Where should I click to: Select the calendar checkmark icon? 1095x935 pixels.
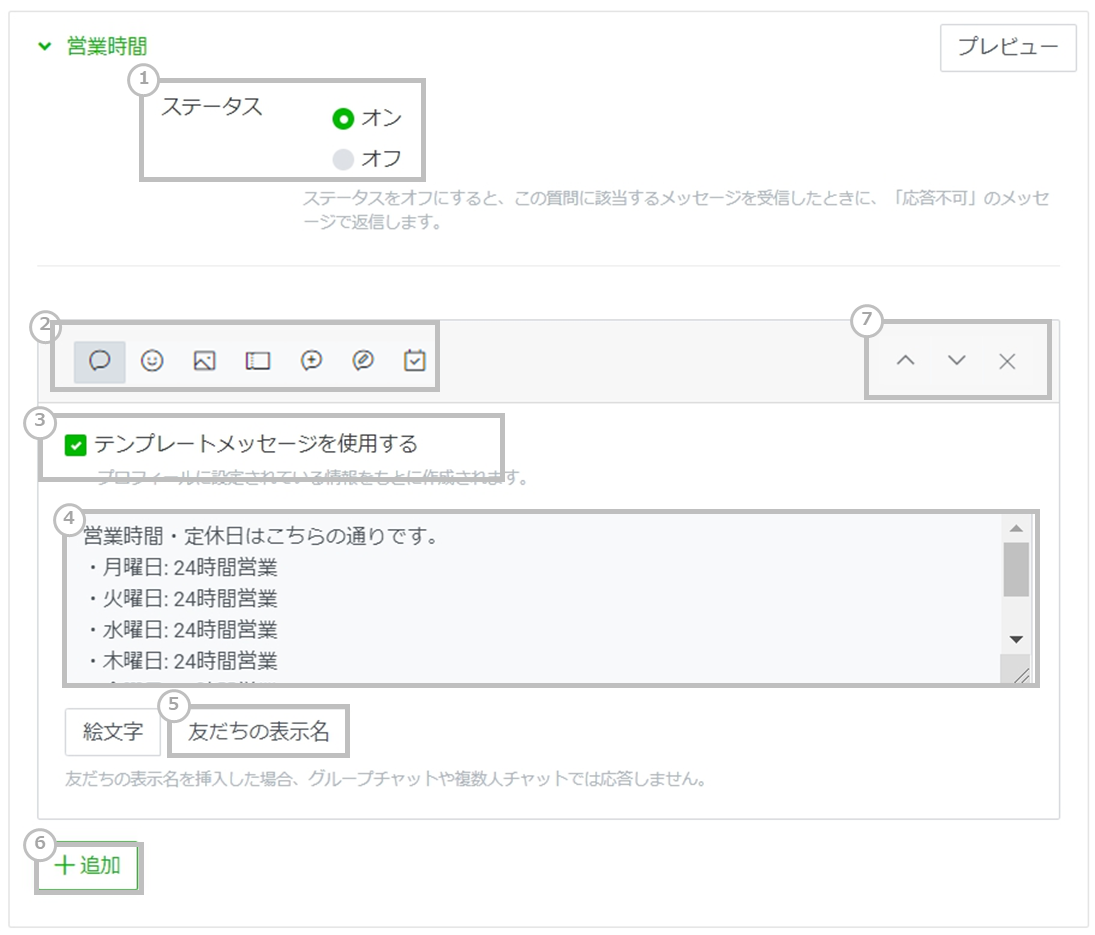pyautogui.click(x=415, y=361)
